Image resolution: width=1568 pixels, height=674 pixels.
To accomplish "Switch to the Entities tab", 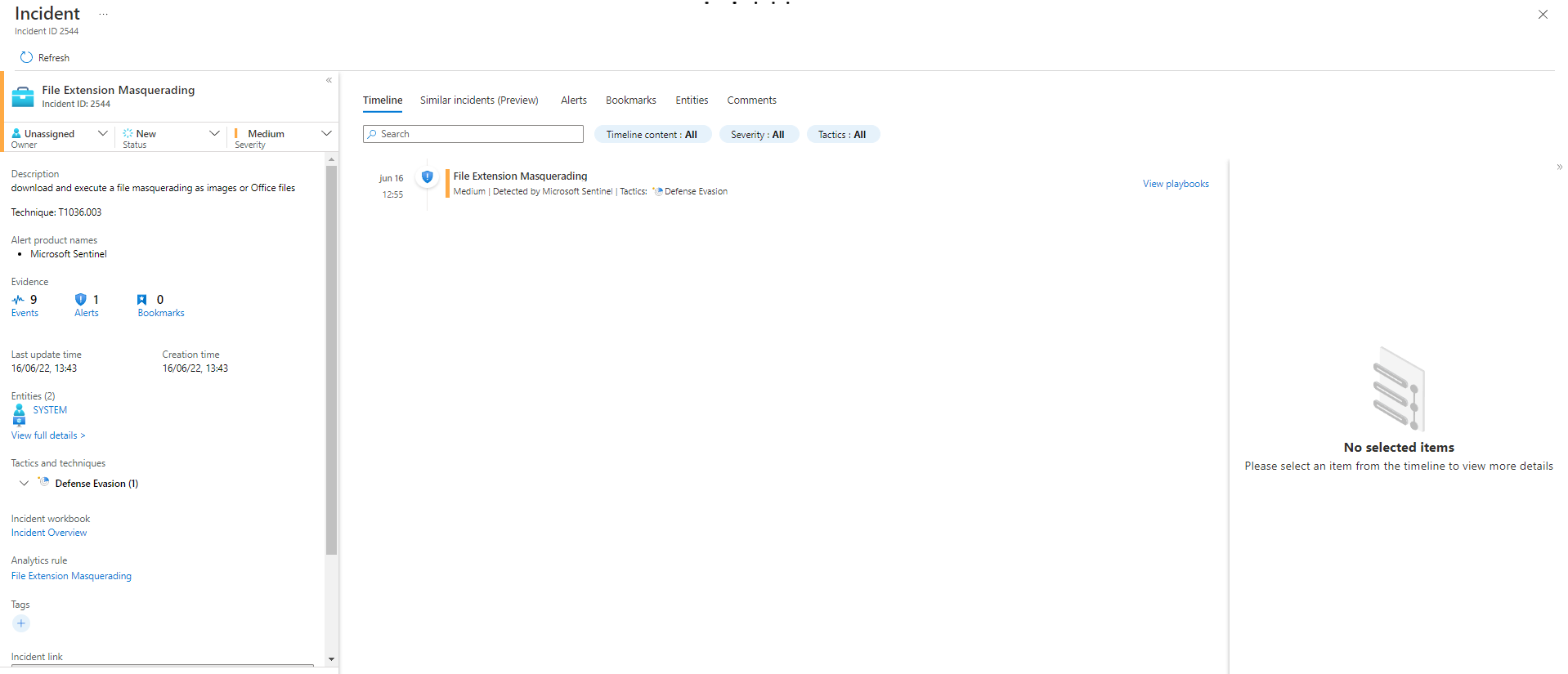I will click(x=692, y=100).
